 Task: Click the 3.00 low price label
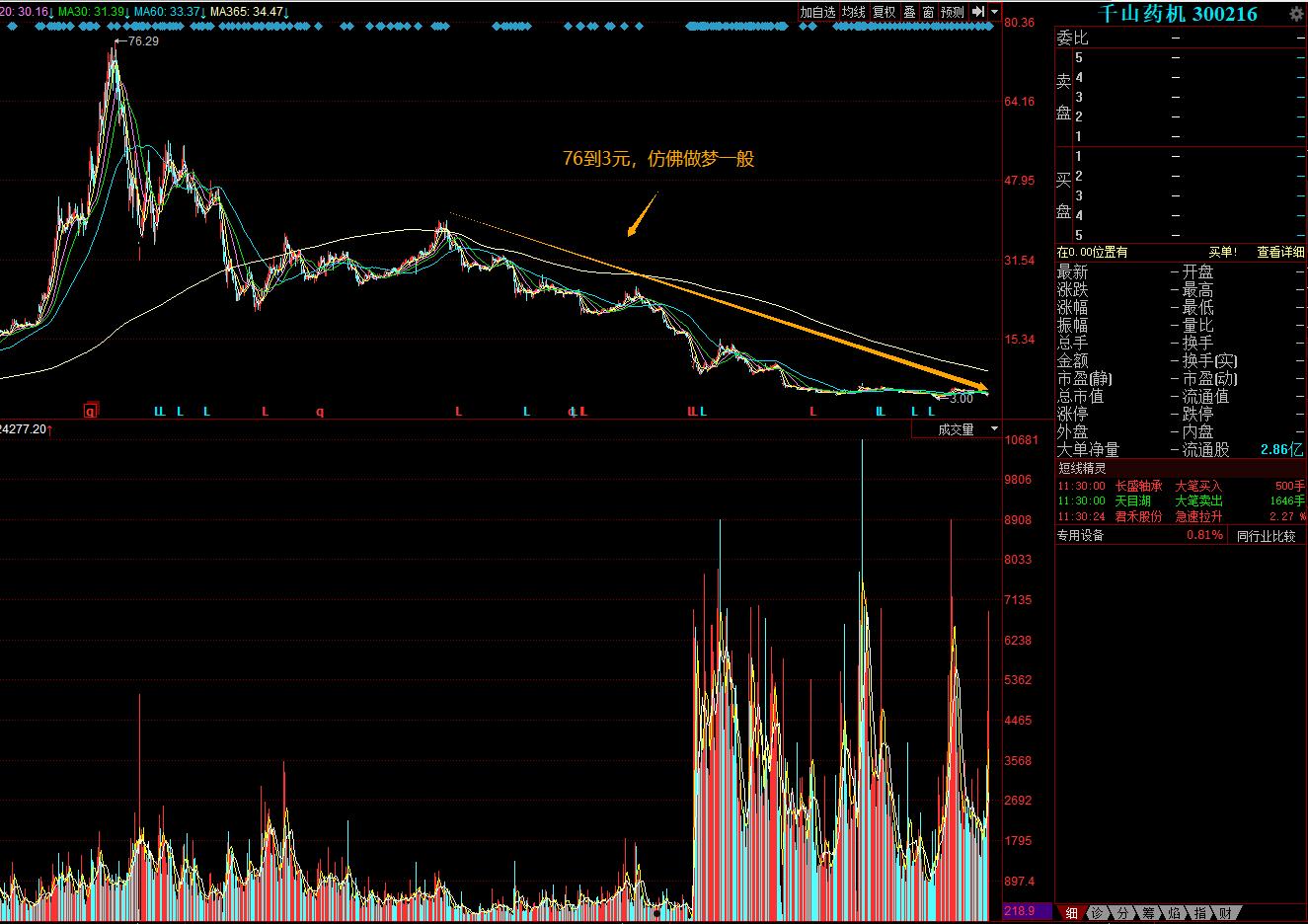coord(961,399)
